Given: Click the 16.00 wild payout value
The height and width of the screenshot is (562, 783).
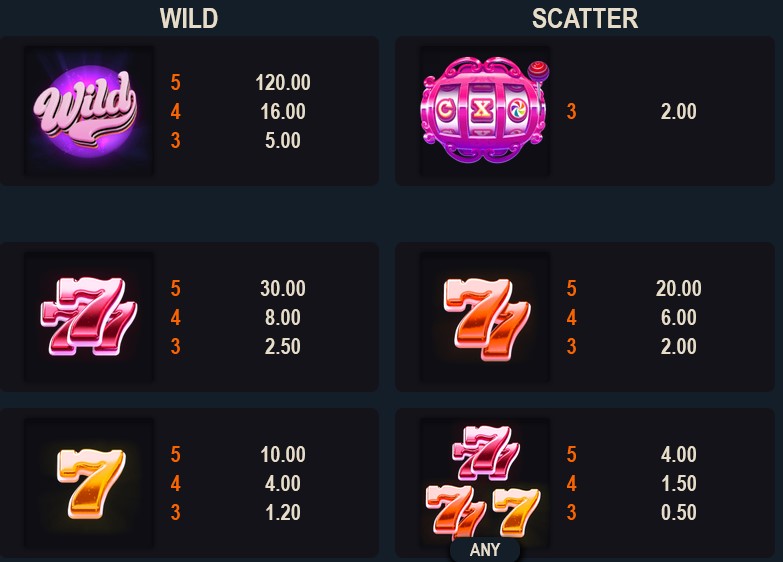Looking at the screenshot, I should (283, 111).
